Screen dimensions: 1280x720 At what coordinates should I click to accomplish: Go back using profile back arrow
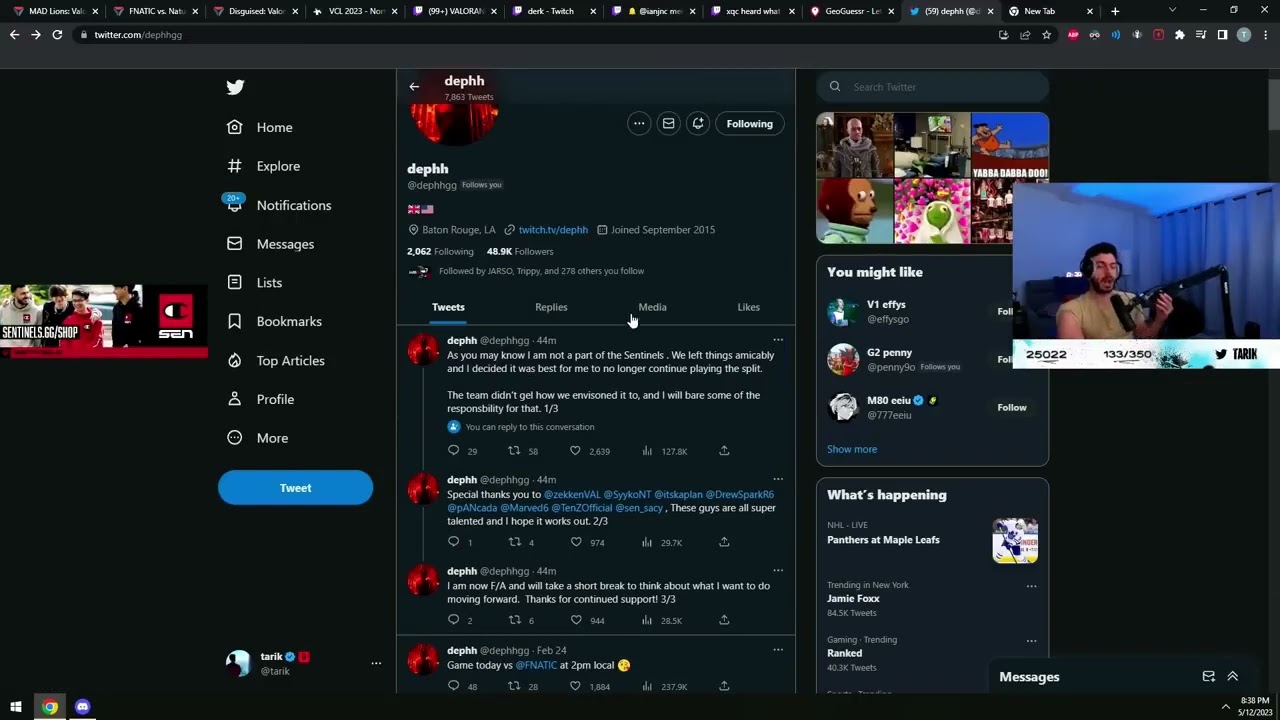414,87
